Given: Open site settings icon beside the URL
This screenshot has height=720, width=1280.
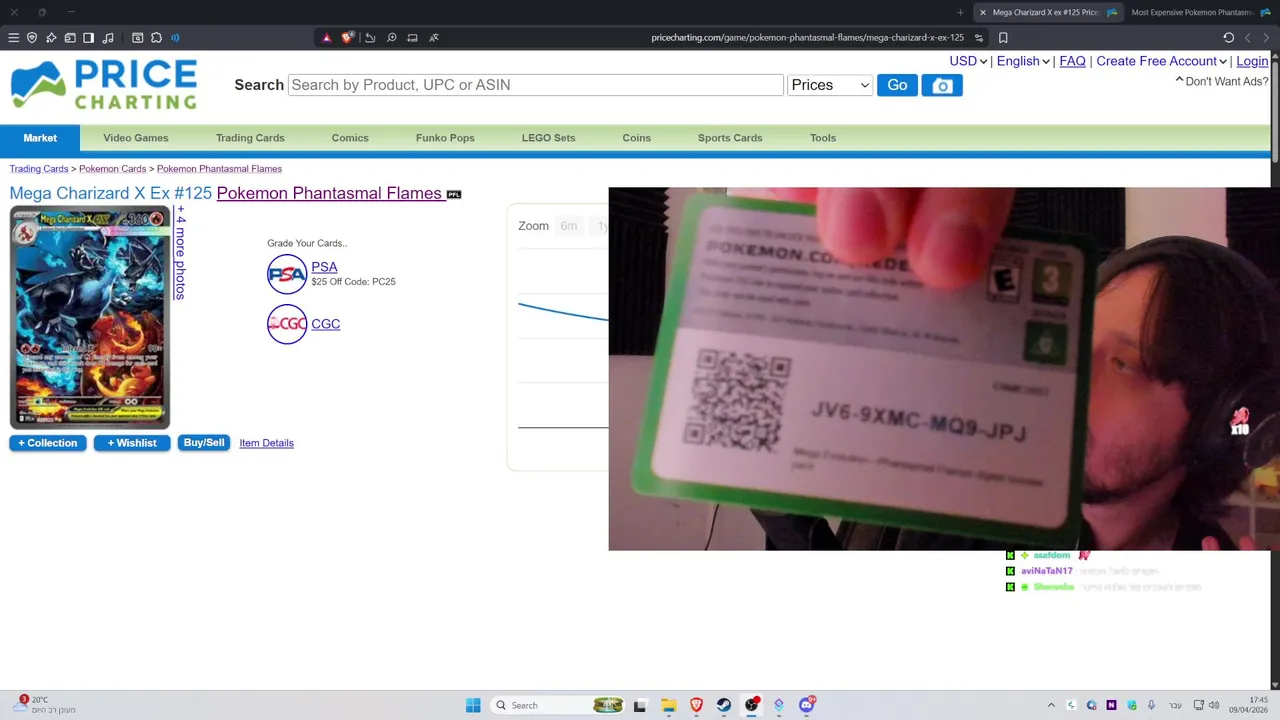Looking at the screenshot, I should 979,38.
